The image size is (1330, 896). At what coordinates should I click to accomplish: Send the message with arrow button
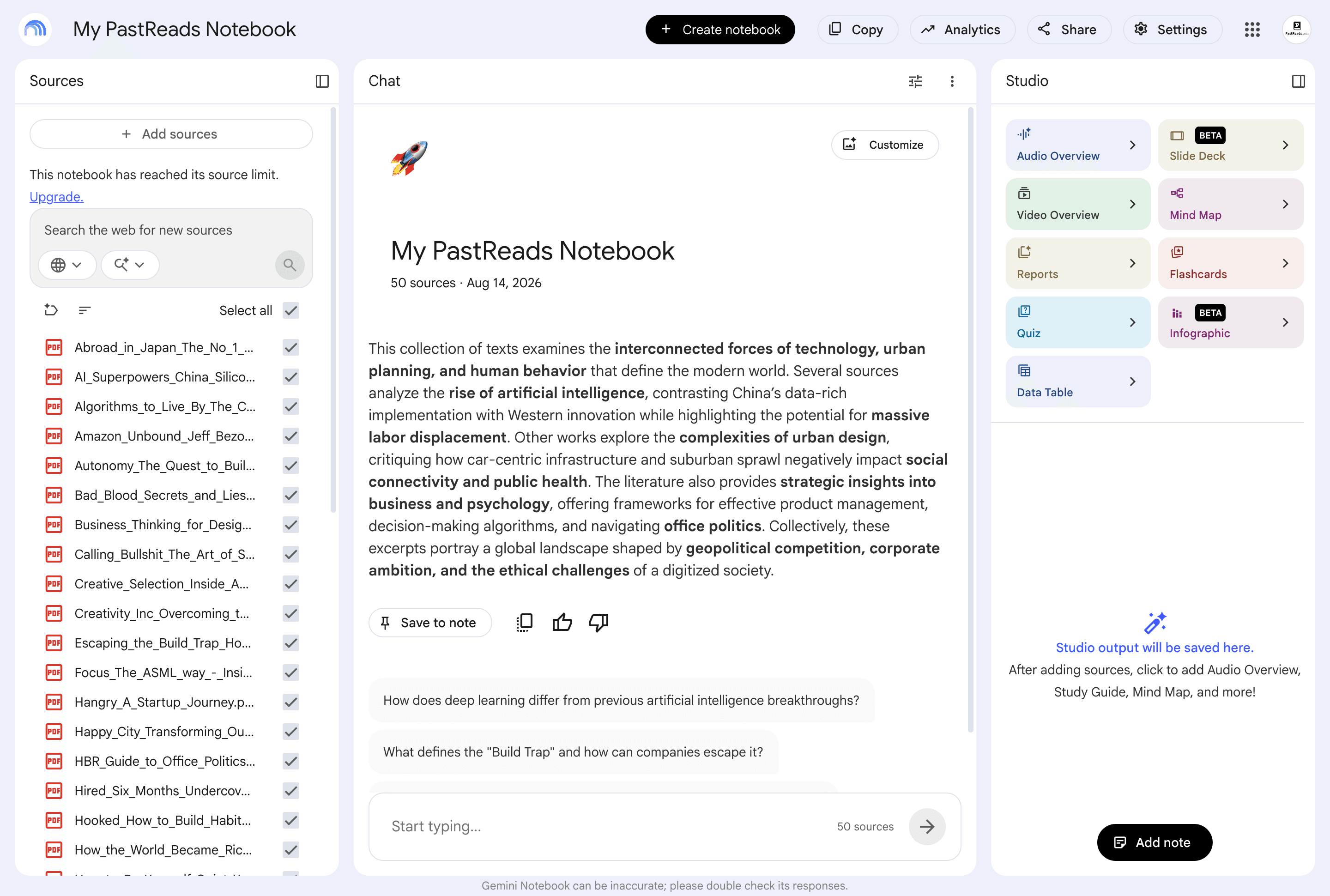927,826
